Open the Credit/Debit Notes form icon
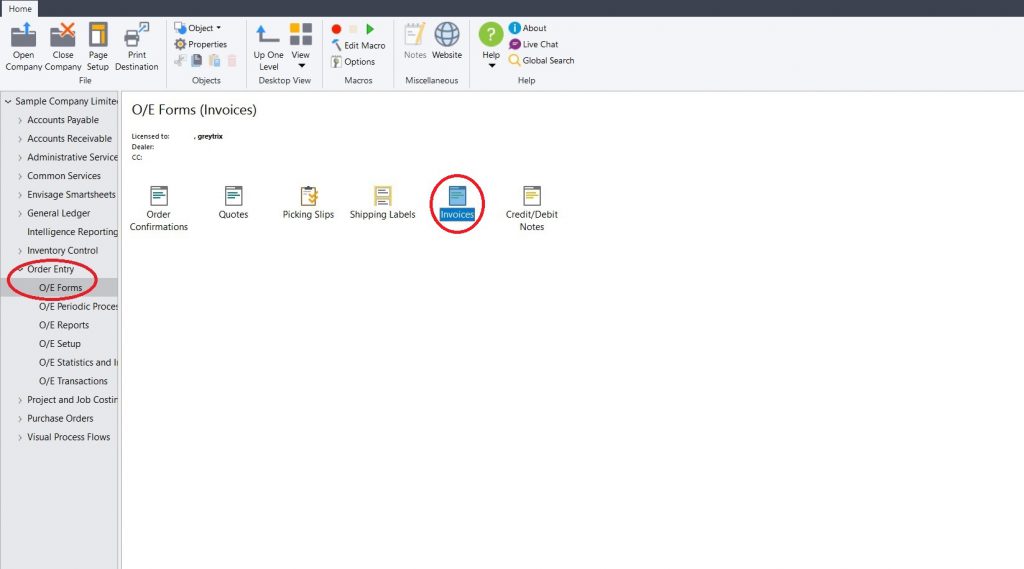Image resolution: width=1024 pixels, height=569 pixels. pos(532,208)
